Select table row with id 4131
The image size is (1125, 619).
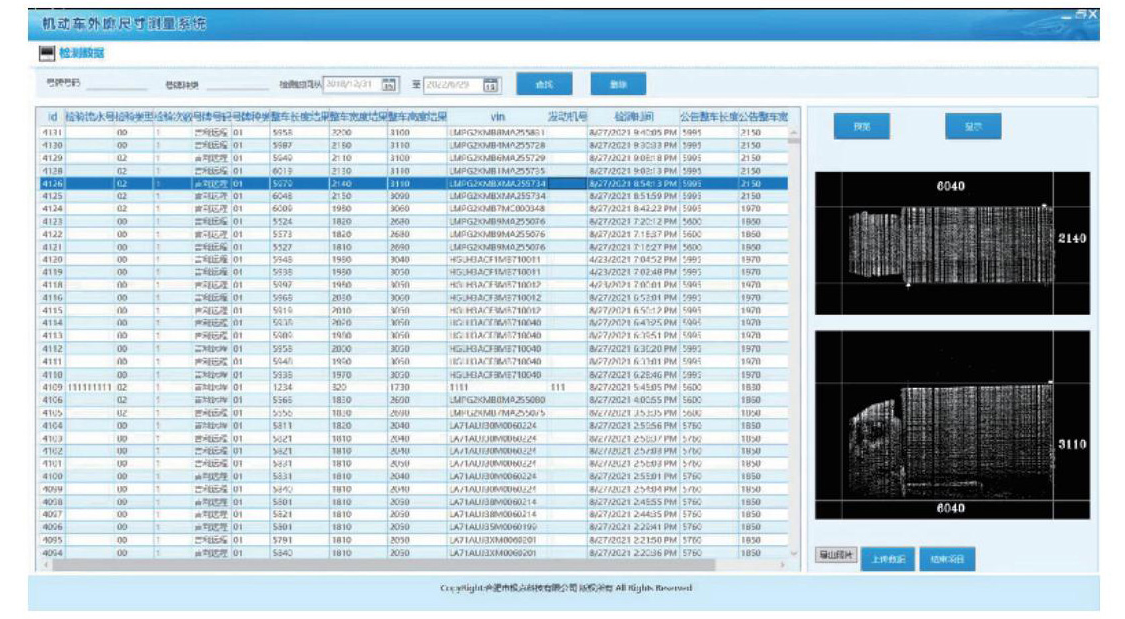pyautogui.click(x=413, y=133)
